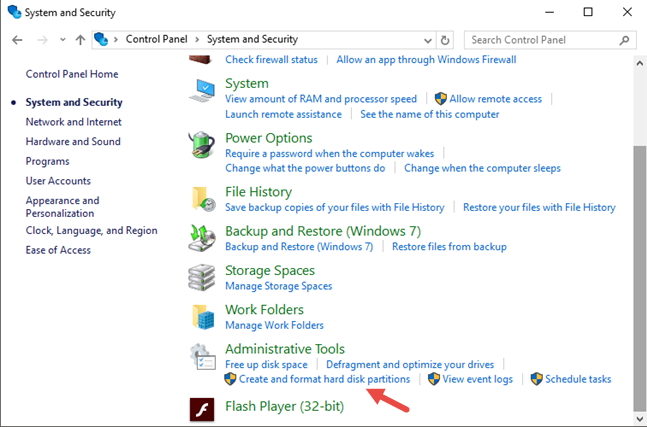The height and width of the screenshot is (427, 647).
Task: Go back with the left arrow button
Action: [17, 40]
